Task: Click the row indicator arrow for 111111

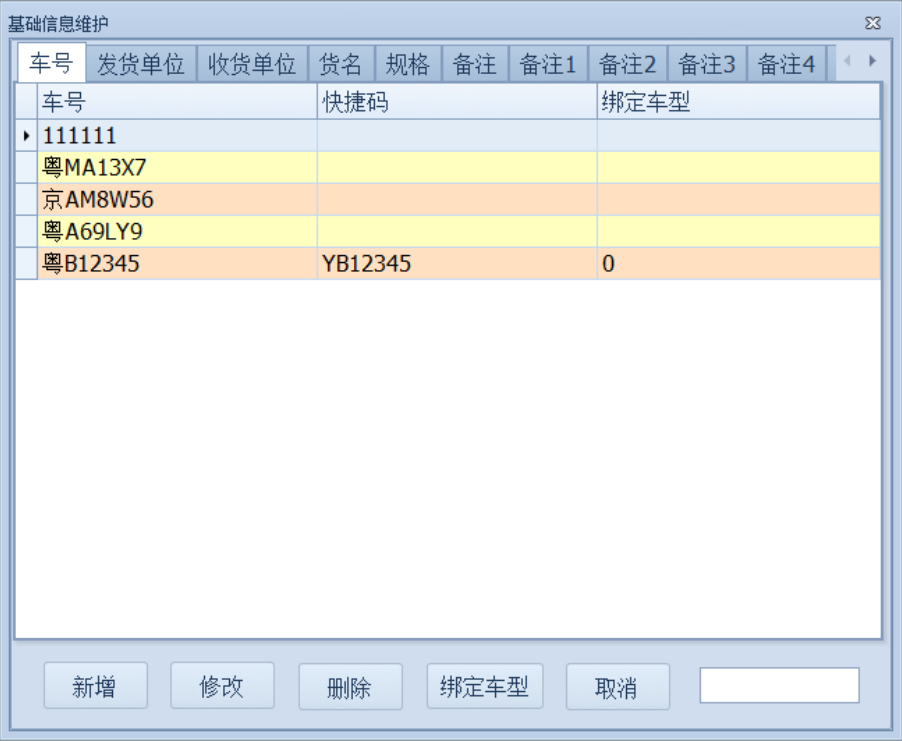Action: click(26, 136)
